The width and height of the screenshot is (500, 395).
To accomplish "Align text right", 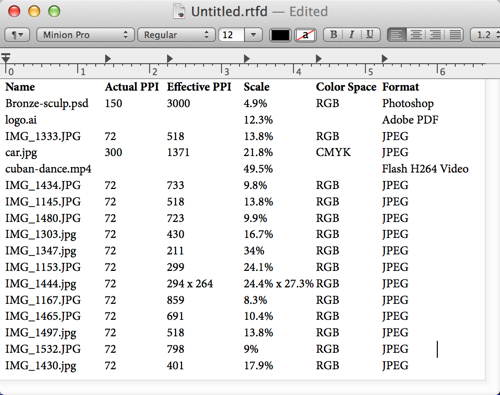I will [435, 35].
